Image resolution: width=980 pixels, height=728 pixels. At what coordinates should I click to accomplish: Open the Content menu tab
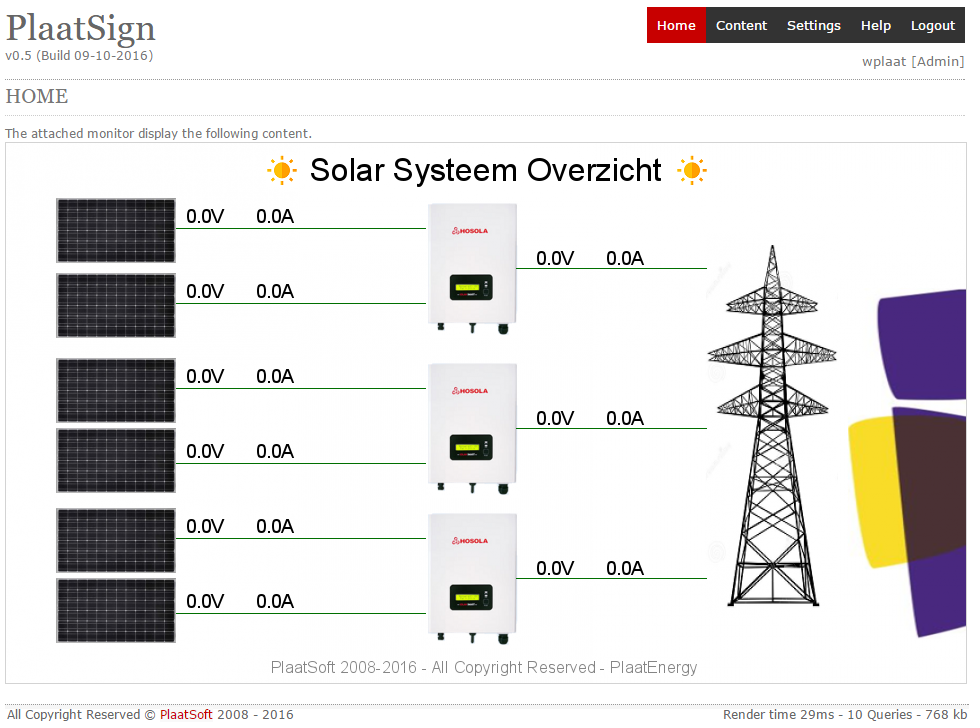(x=741, y=25)
